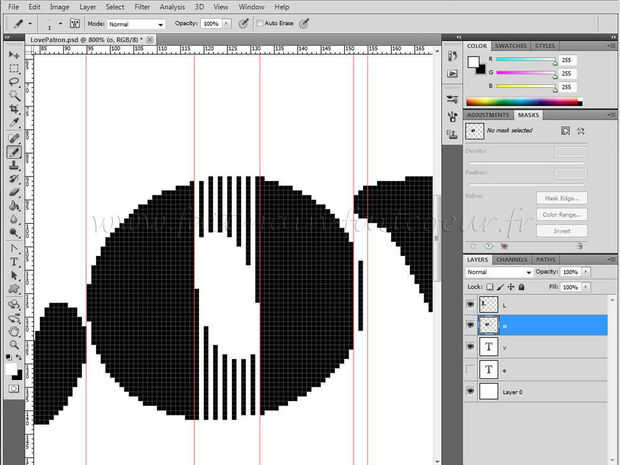The image size is (620, 465).
Task: Select the History Brush tool
Action: tap(14, 179)
